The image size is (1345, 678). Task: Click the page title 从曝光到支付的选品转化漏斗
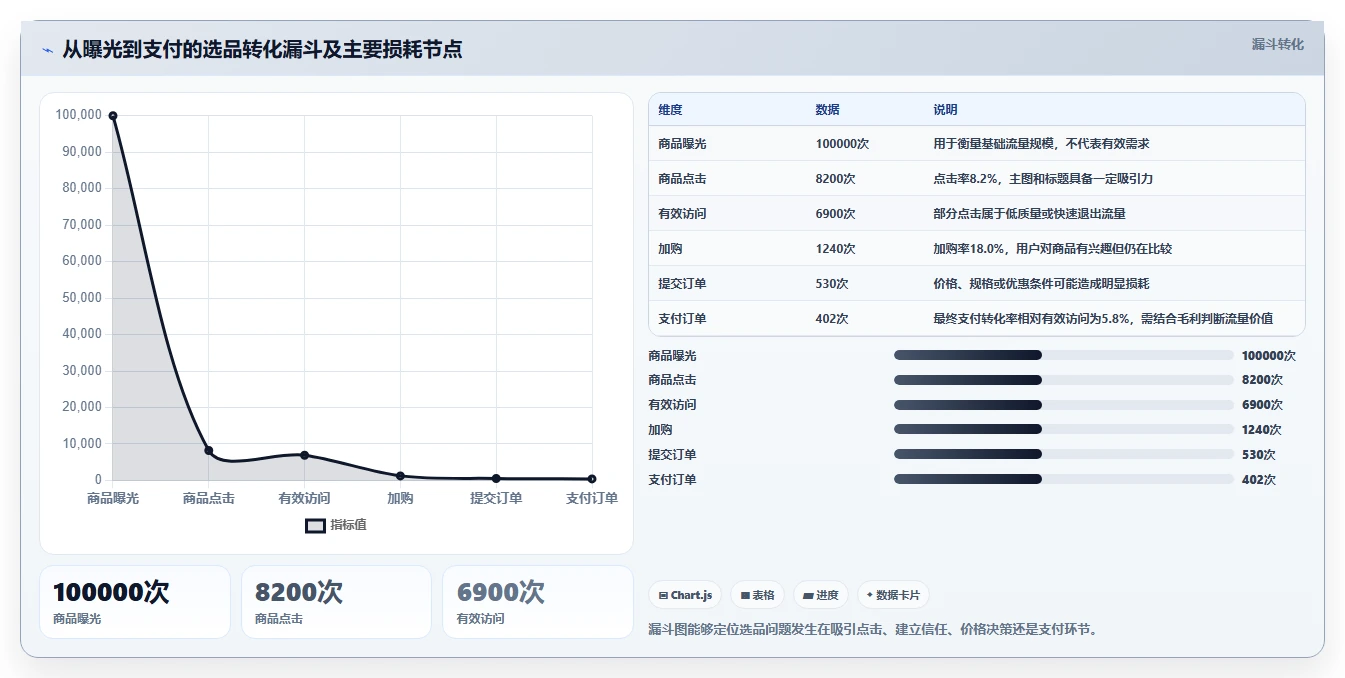click(x=262, y=50)
